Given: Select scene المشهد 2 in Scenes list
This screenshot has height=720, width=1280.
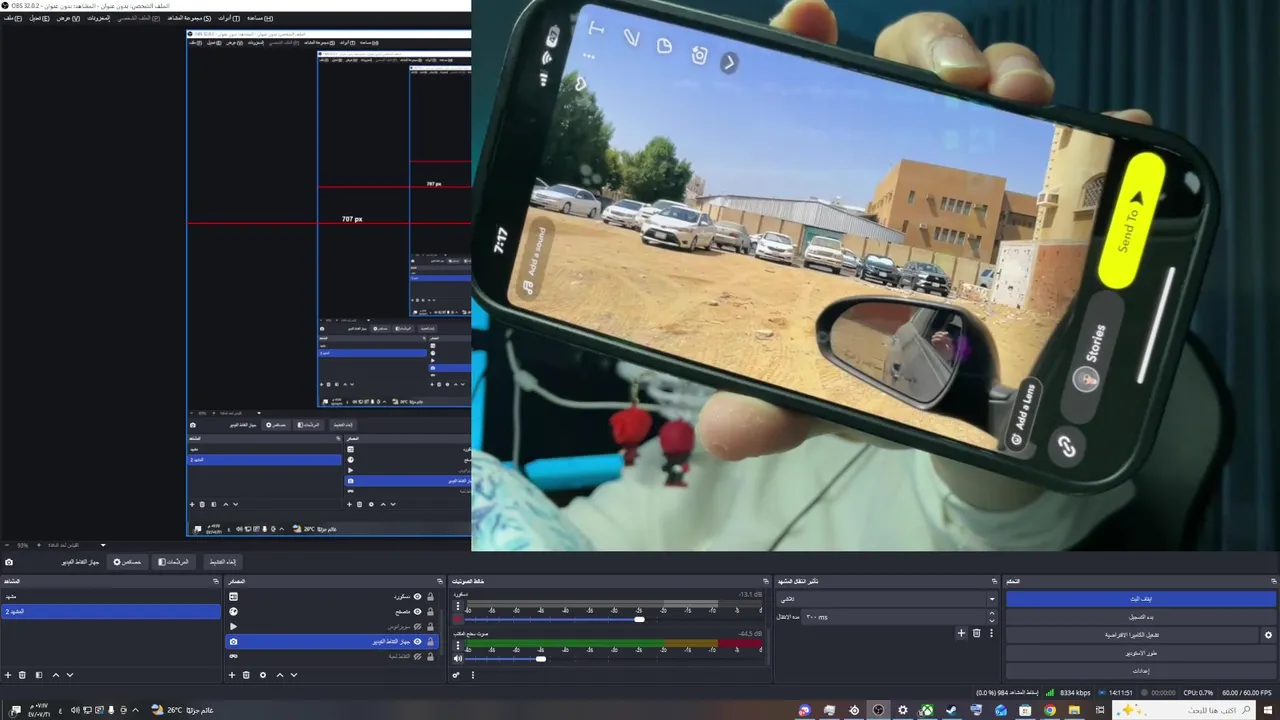Looking at the screenshot, I should pos(110,611).
